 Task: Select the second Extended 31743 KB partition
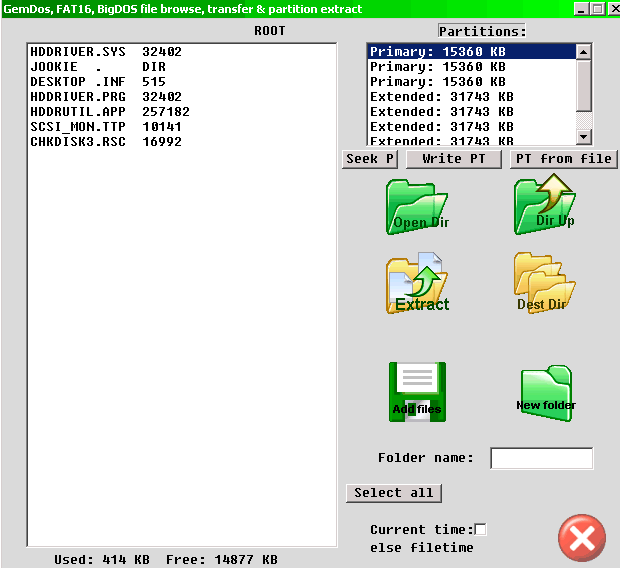pyautogui.click(x=472, y=112)
